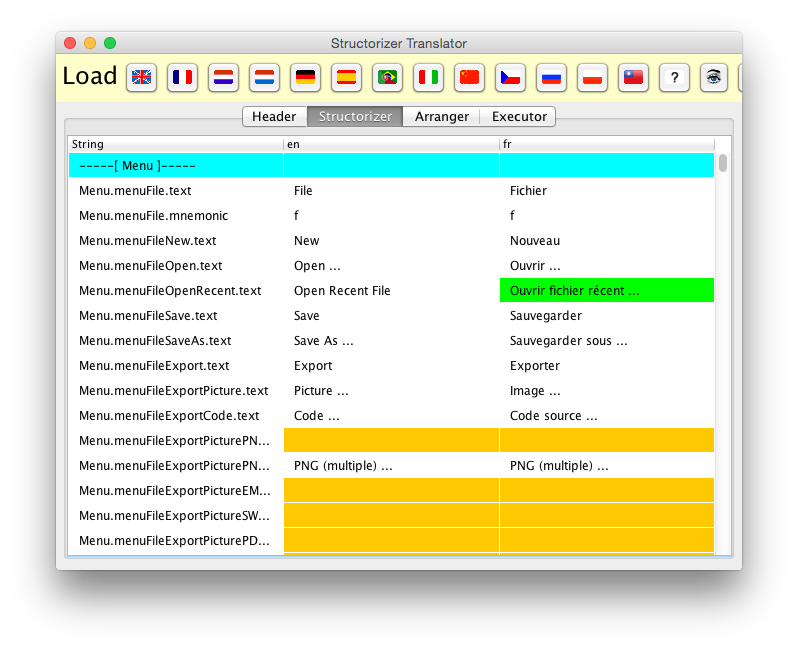
Task: Click the table vertical scrollbar thumb
Action: [723, 163]
